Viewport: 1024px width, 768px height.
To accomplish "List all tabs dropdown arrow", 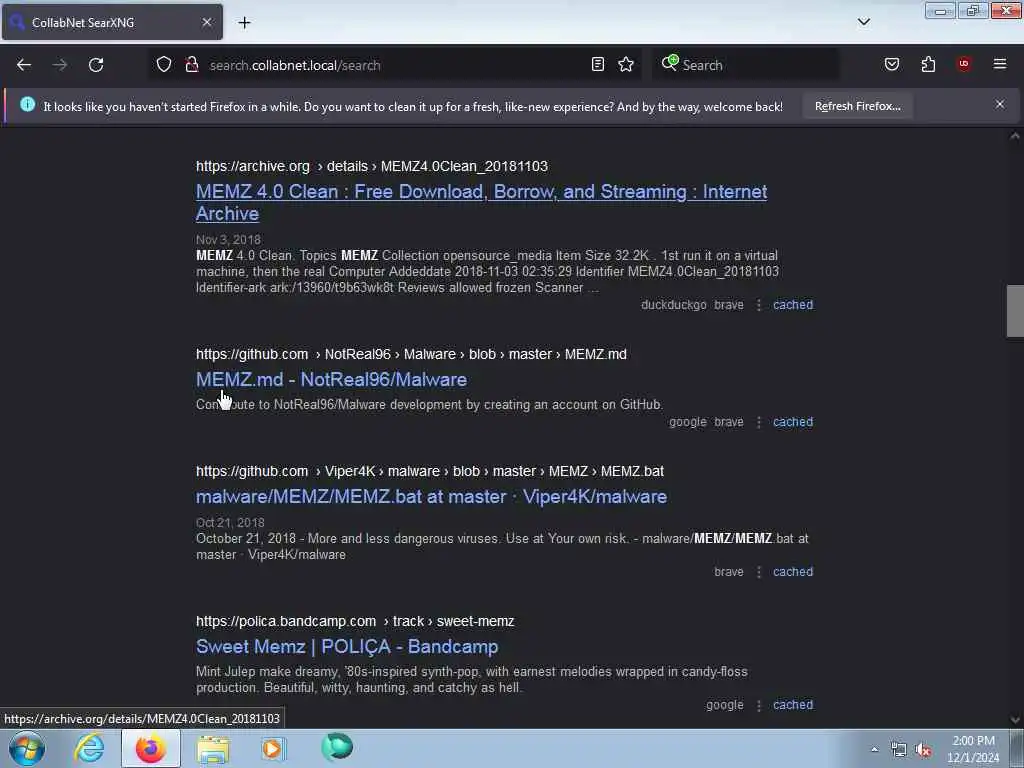I will [864, 22].
